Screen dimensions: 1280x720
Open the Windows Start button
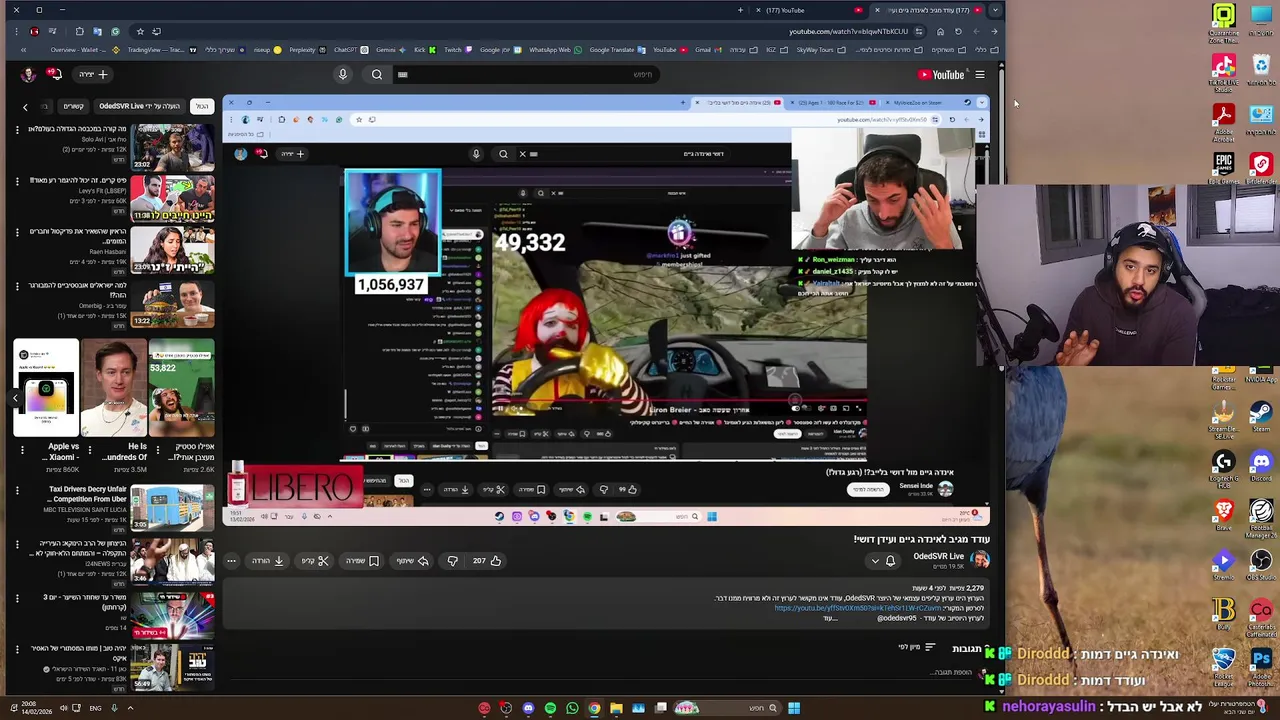pos(794,708)
